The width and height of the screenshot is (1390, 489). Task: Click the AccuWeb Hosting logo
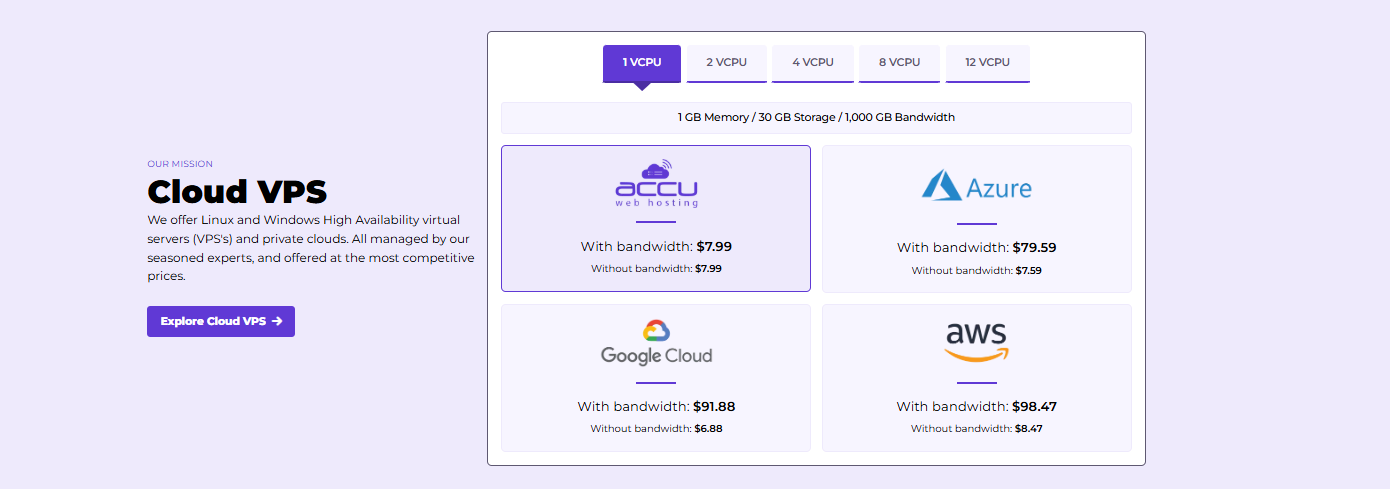(656, 184)
